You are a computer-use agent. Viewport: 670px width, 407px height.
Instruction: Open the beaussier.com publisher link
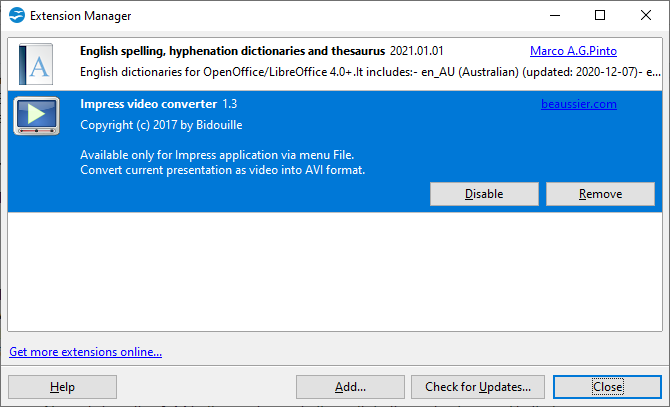pyautogui.click(x=578, y=104)
